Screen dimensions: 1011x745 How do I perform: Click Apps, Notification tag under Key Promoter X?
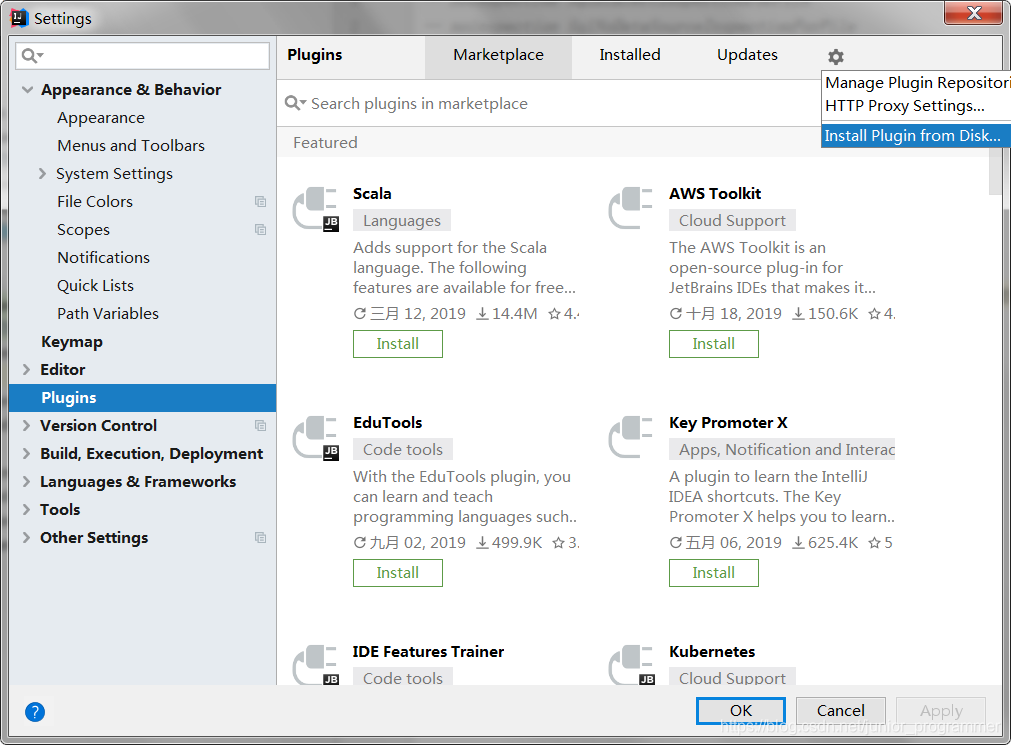coord(782,450)
